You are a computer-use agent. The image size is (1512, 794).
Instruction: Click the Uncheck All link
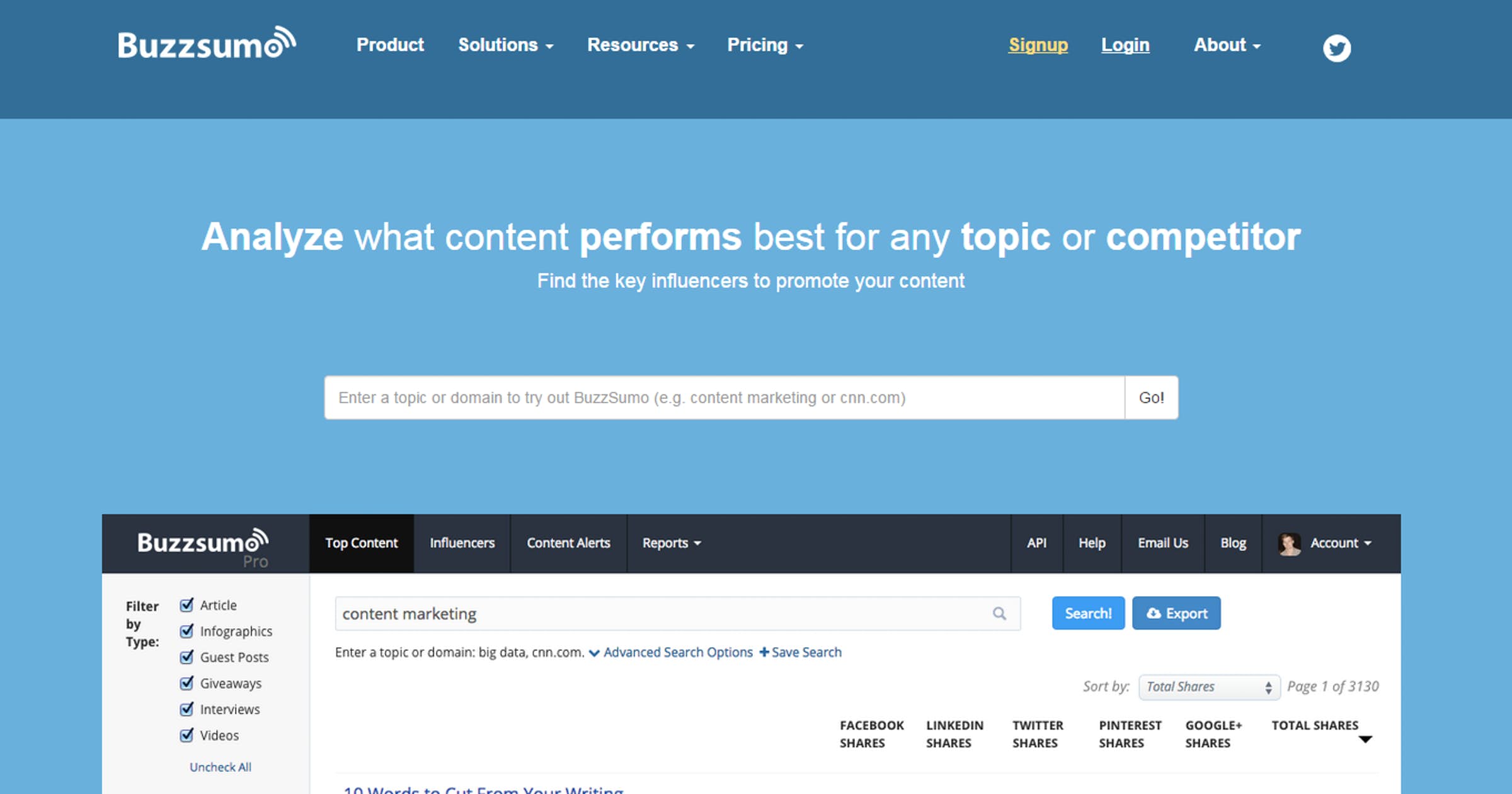[220, 767]
